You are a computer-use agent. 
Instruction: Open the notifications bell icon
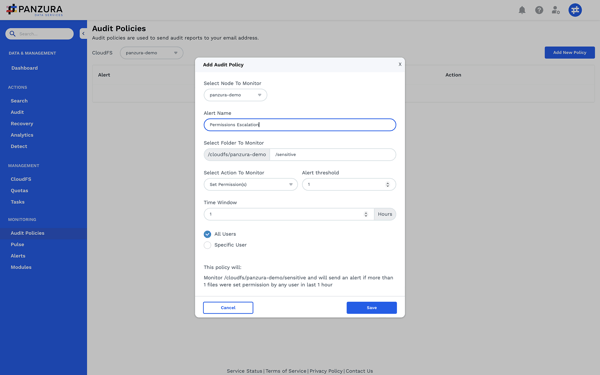pyautogui.click(x=522, y=10)
